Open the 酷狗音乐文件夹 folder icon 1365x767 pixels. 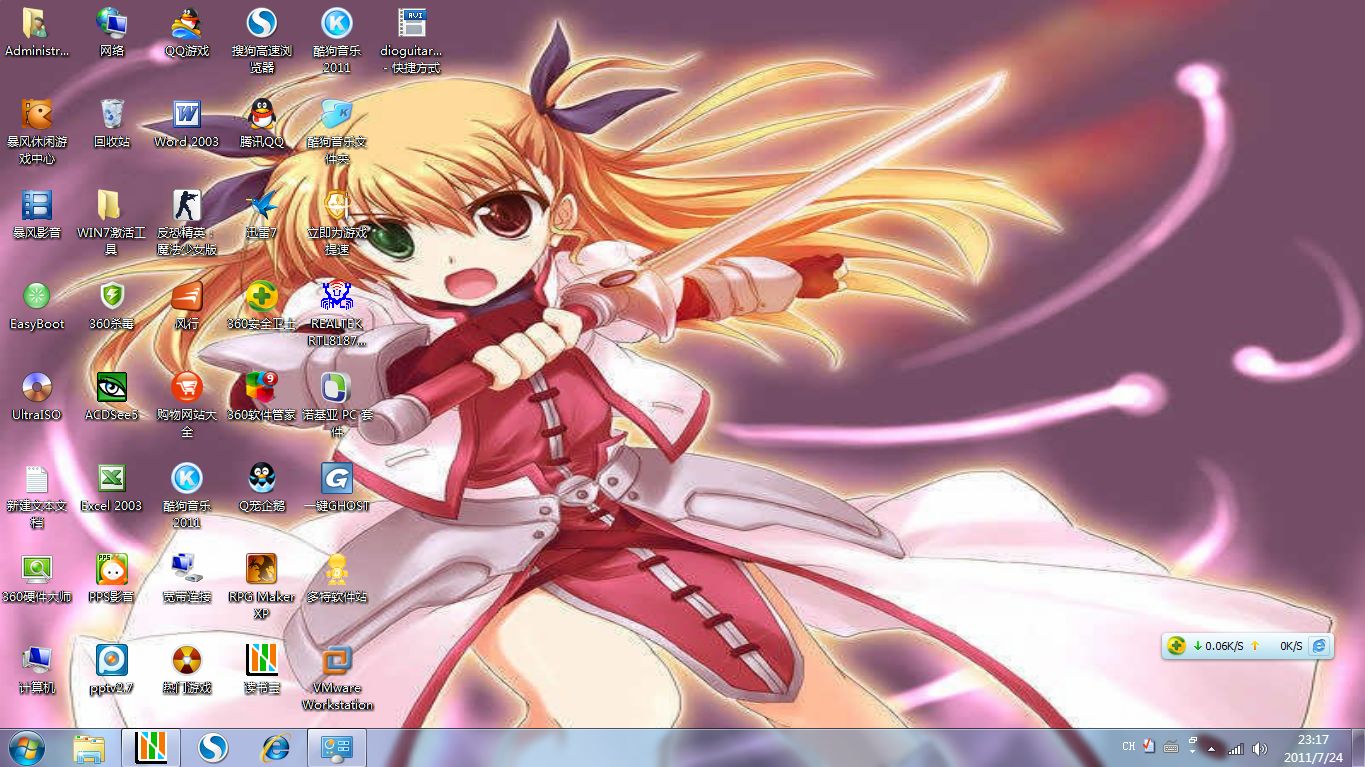pos(337,131)
